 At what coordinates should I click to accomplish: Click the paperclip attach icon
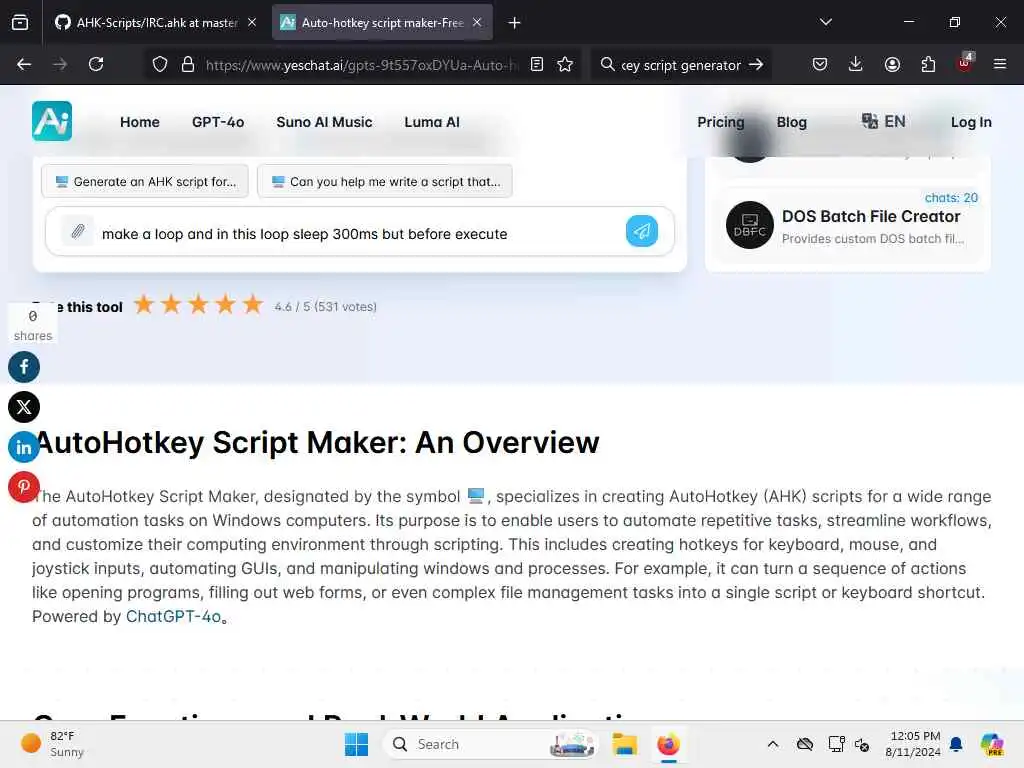click(x=78, y=231)
